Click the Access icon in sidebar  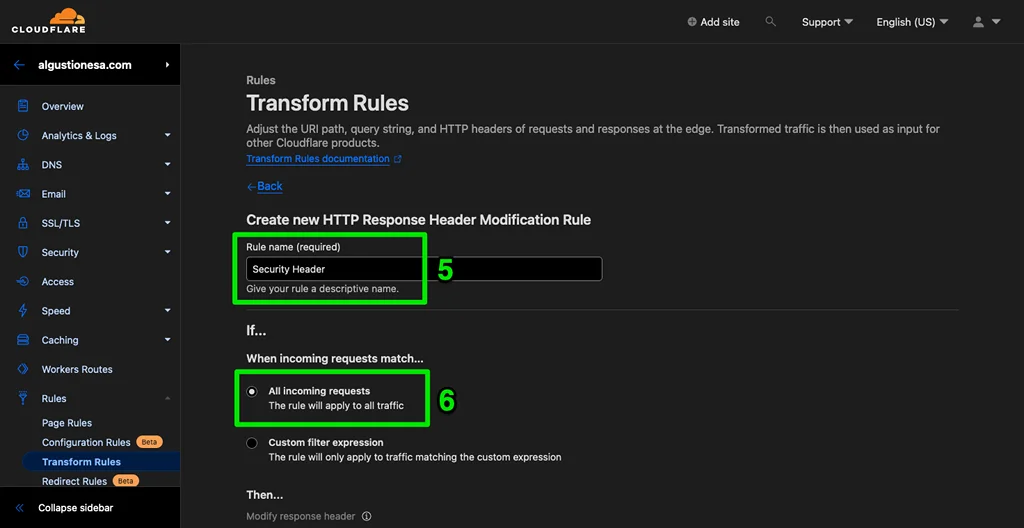click(x=23, y=282)
